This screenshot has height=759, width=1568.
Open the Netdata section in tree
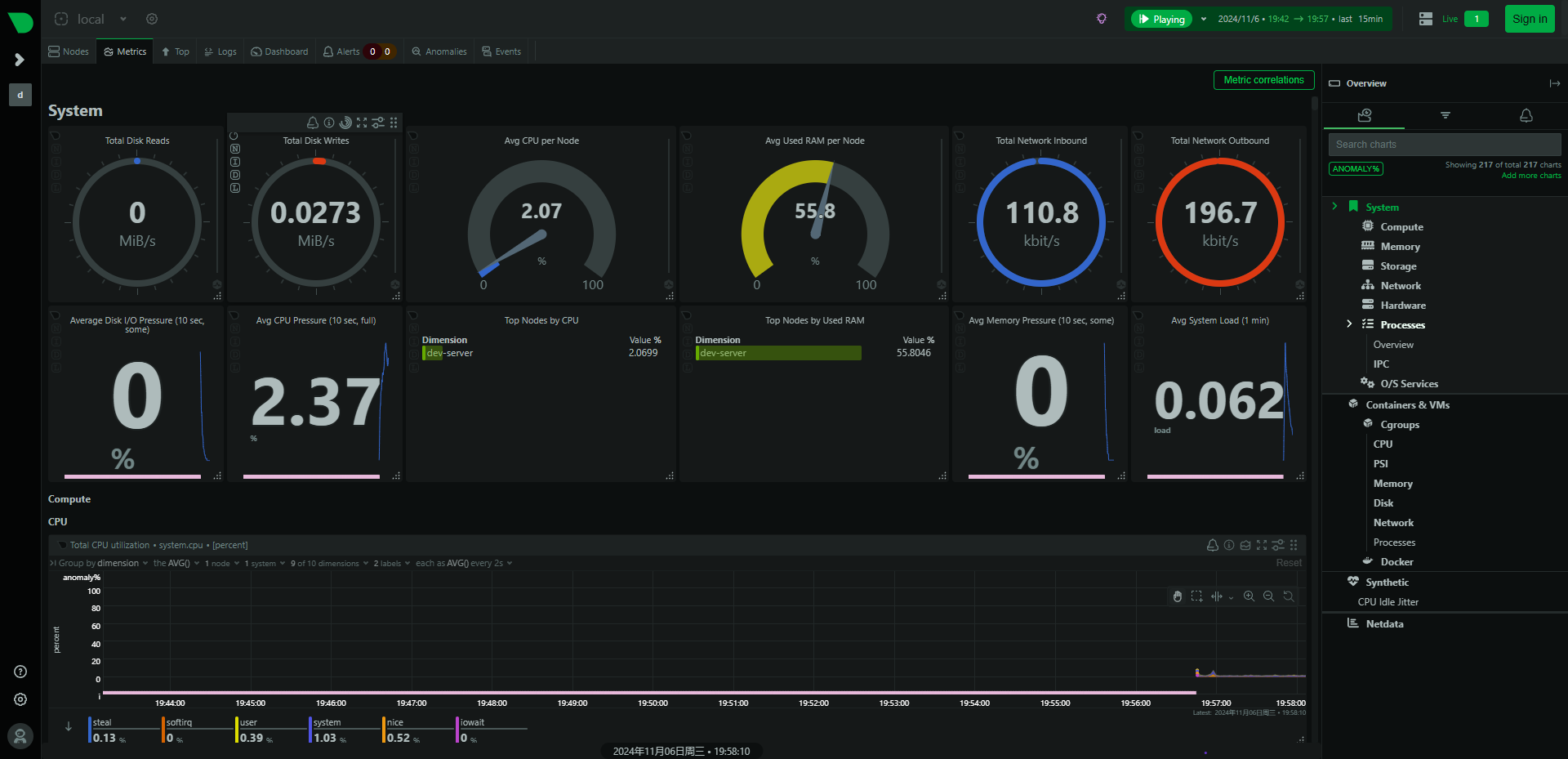point(1384,624)
